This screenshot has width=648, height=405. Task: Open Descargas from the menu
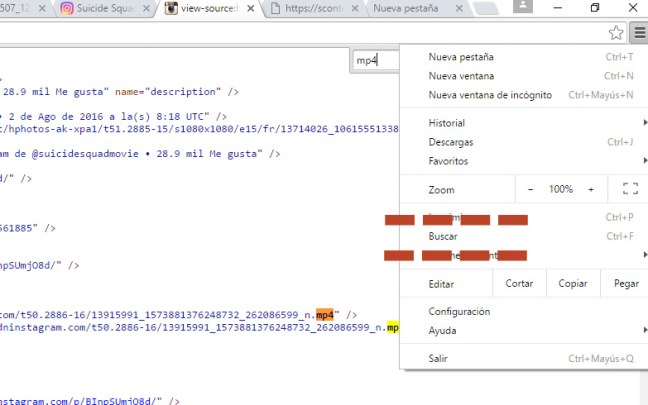(451, 142)
